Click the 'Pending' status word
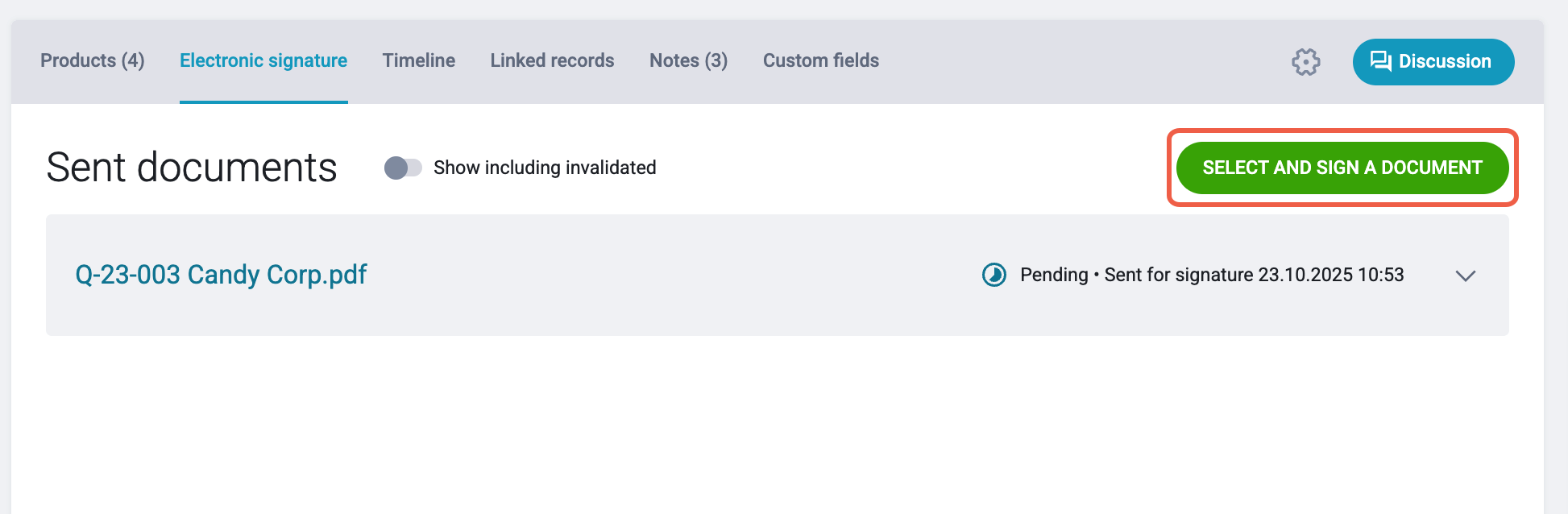The image size is (1568, 514). point(1054,275)
